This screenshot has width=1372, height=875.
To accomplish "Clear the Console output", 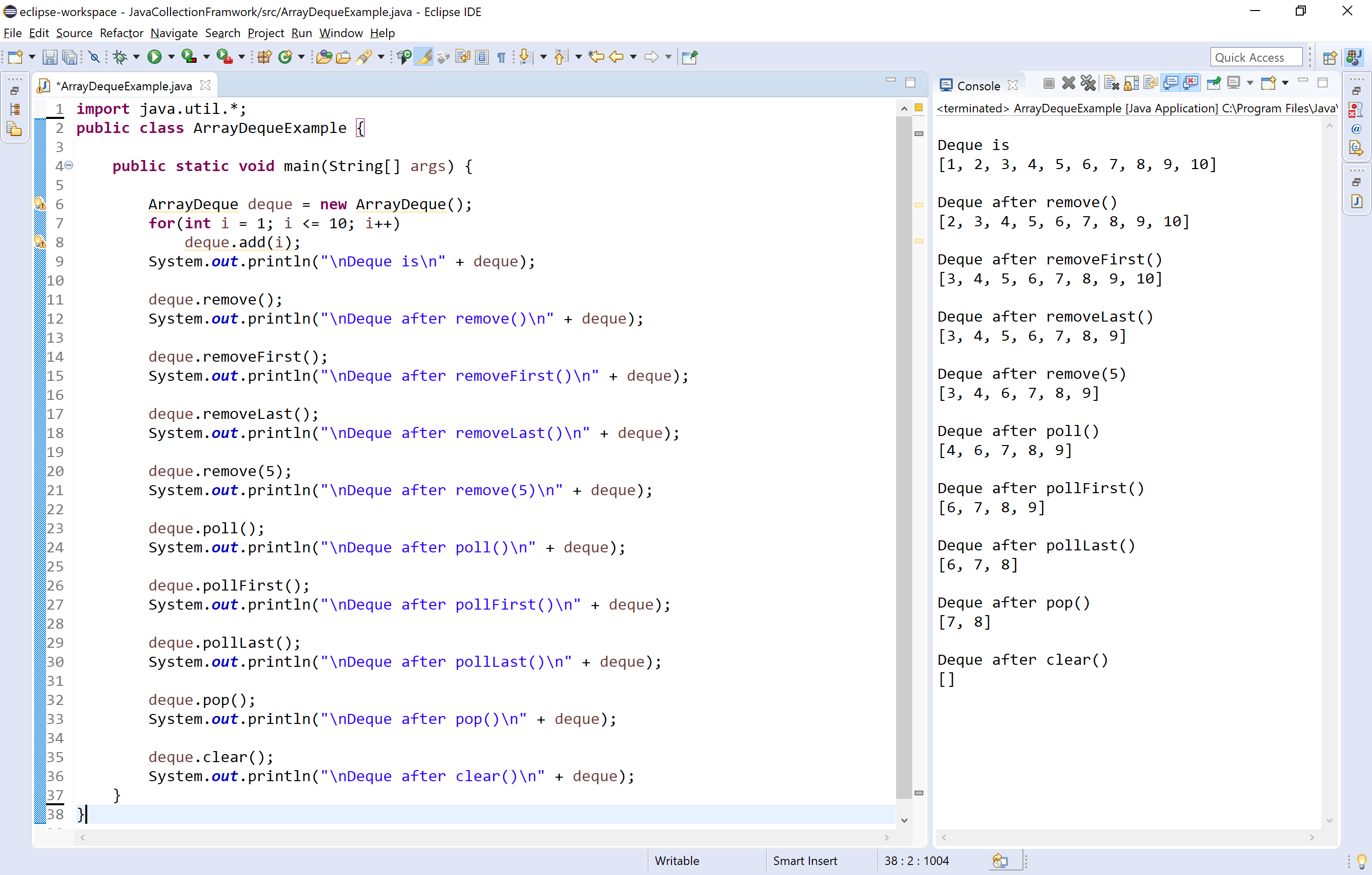I will click(1112, 83).
